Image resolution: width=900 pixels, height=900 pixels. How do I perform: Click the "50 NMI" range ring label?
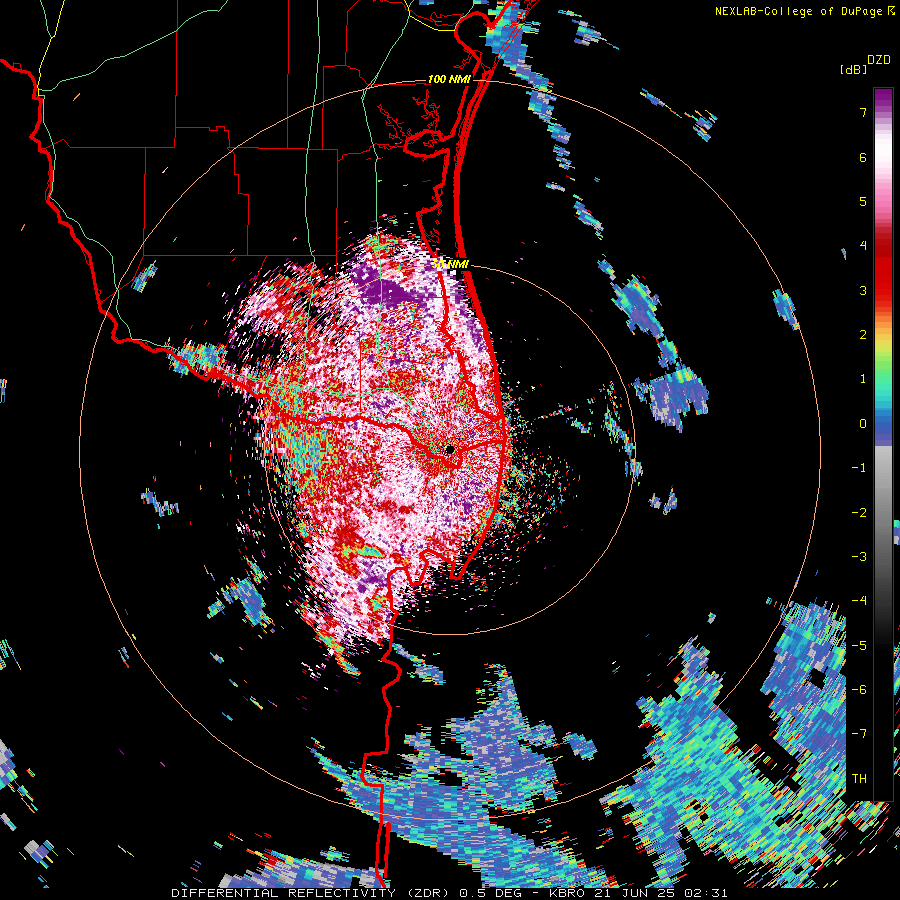pos(451,265)
